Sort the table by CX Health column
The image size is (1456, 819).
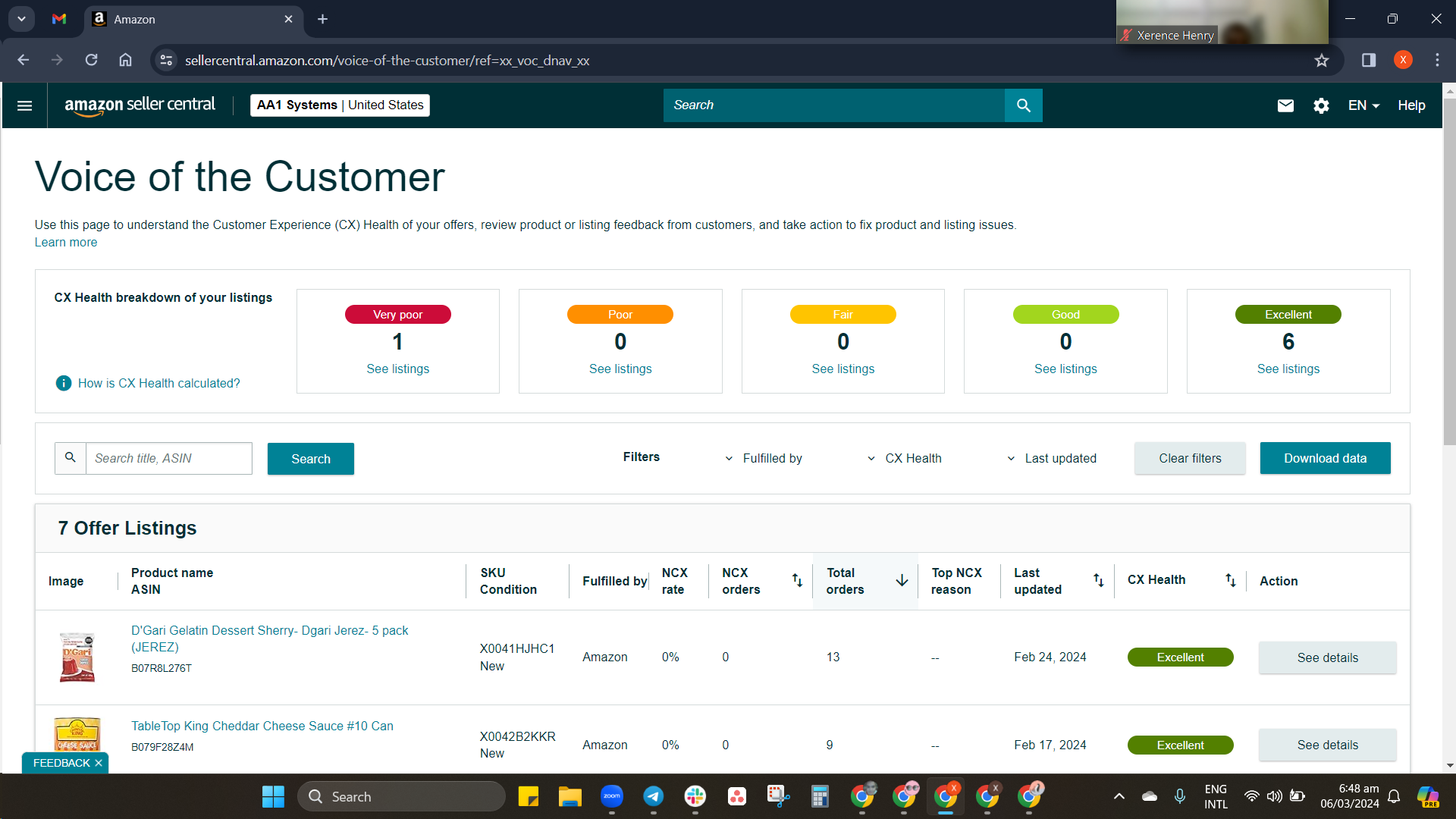click(1230, 580)
